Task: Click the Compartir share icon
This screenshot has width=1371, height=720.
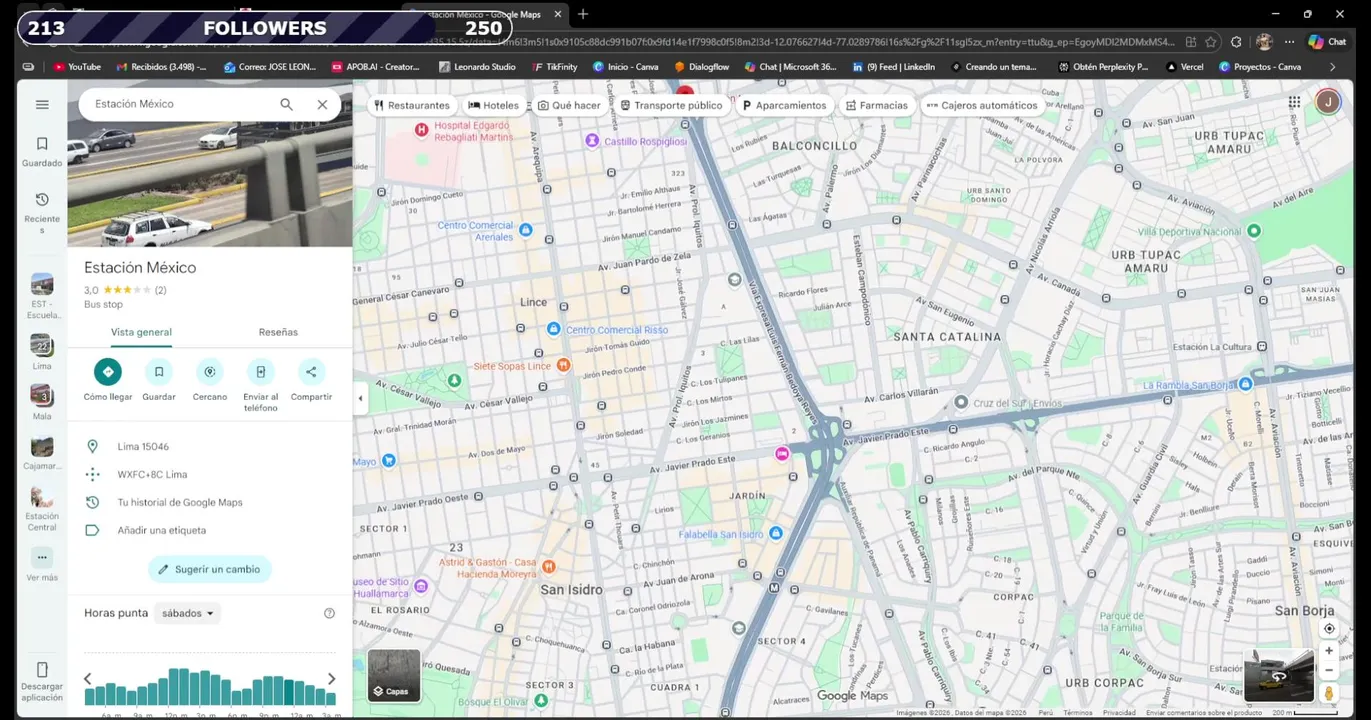Action: click(311, 372)
